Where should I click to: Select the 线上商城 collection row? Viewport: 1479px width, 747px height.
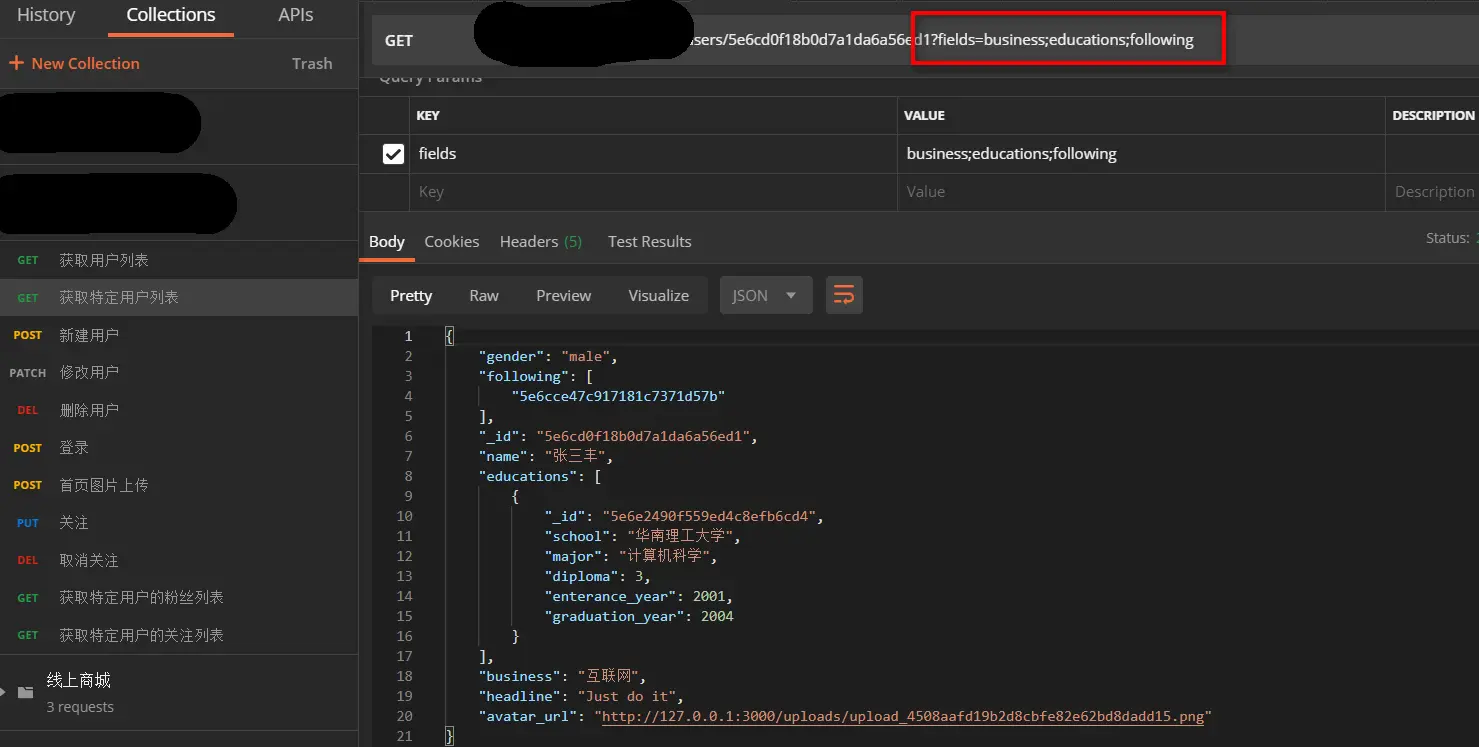click(x=179, y=692)
